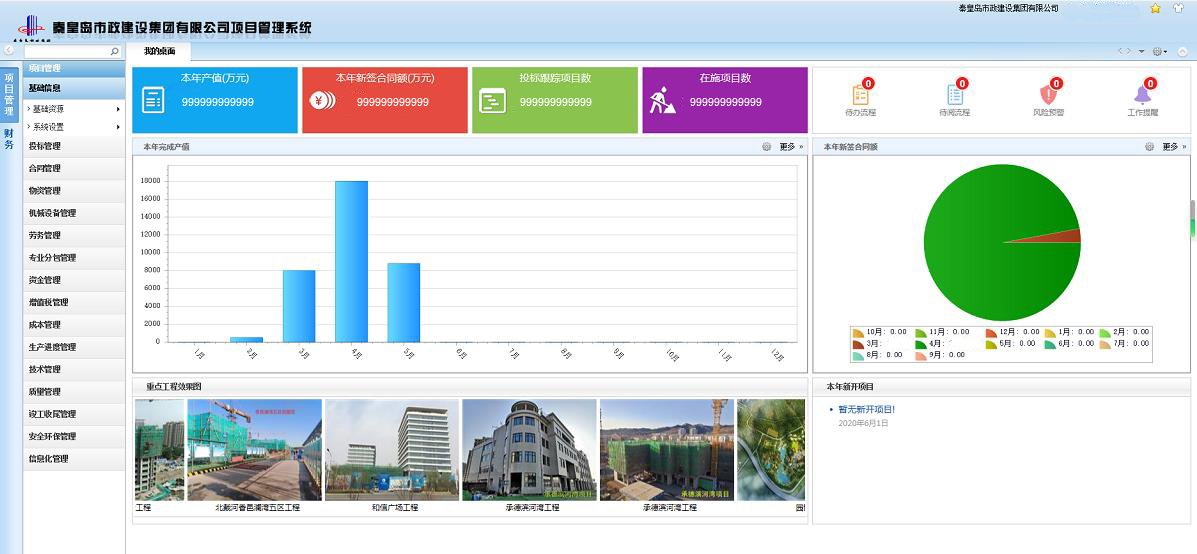Click the yellow star favorites icon
Image resolution: width=1197 pixels, height=554 pixels.
tap(1155, 8)
